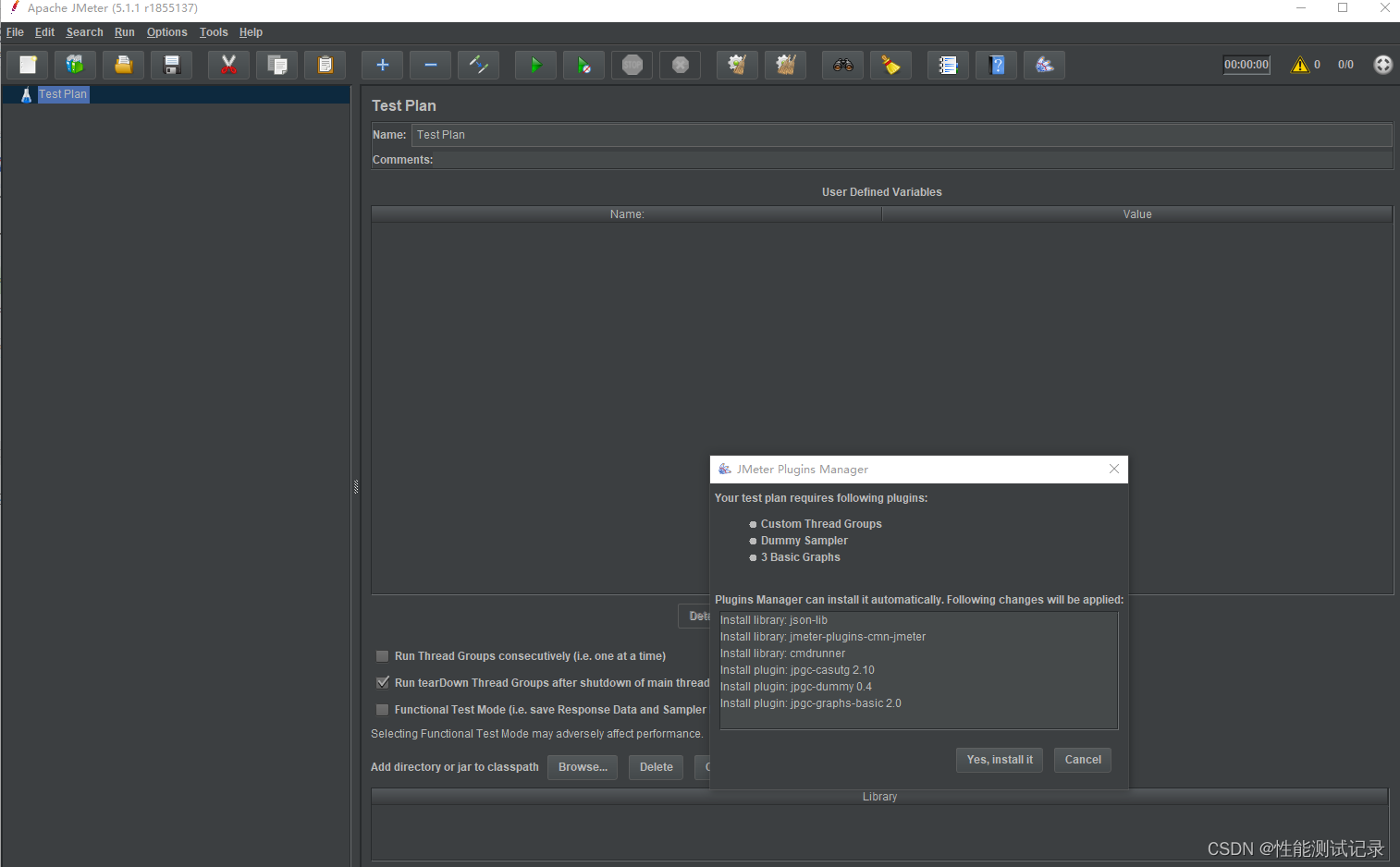Enable Functional Test Mode

[382, 709]
